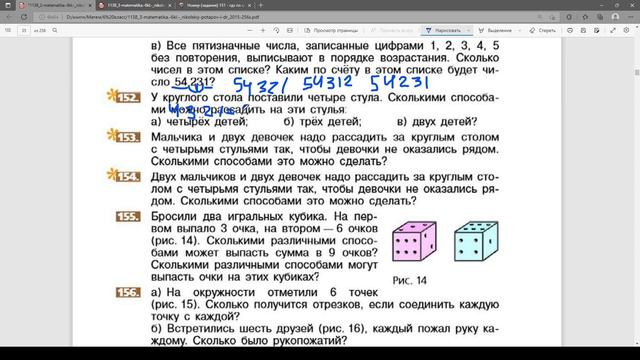This screenshot has height=360, width=640.
Task: Click the Save as icon with pencil
Action: (597, 30)
